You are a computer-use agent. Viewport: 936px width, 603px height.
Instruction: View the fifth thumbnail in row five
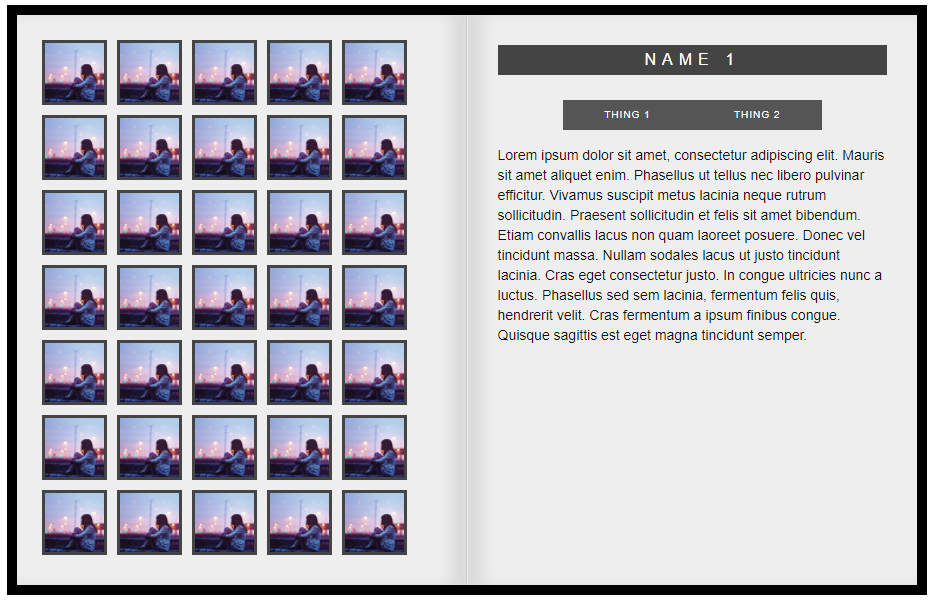tap(374, 373)
